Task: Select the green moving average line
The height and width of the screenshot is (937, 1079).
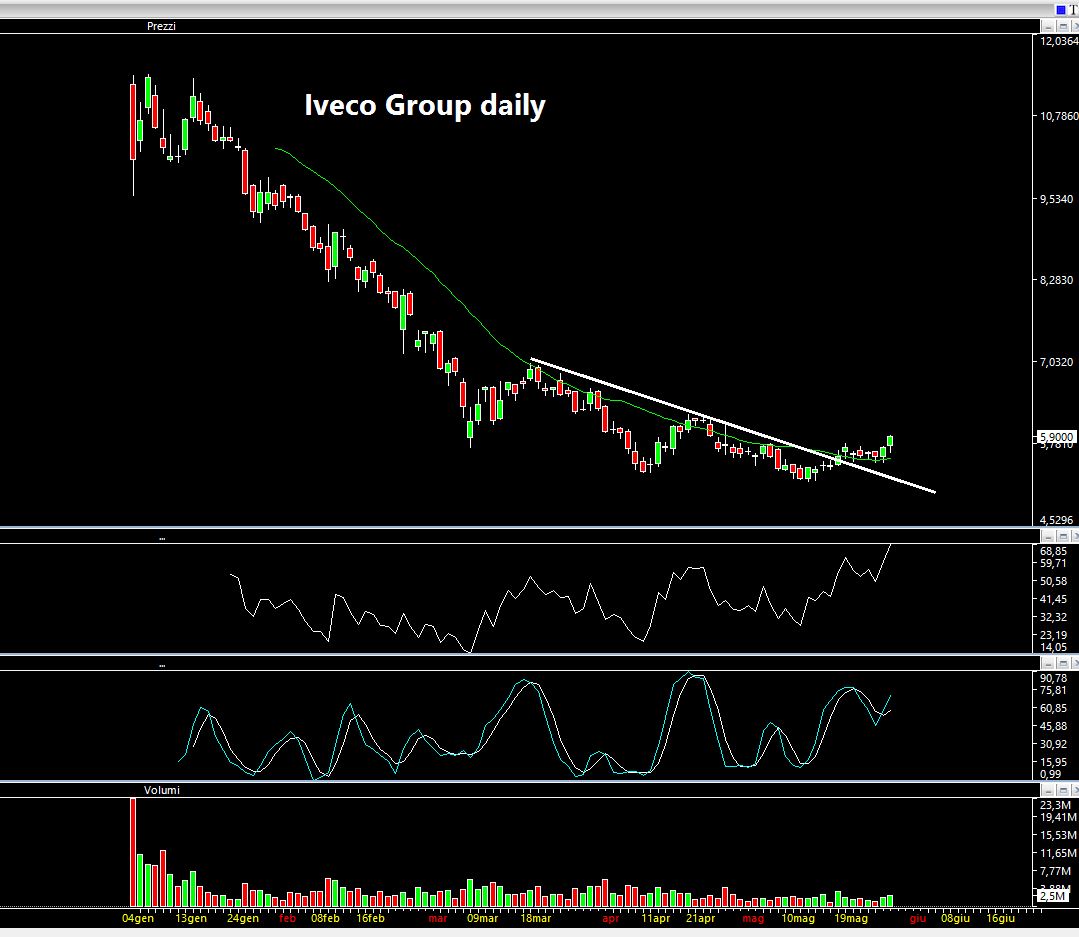Action: (x=440, y=281)
